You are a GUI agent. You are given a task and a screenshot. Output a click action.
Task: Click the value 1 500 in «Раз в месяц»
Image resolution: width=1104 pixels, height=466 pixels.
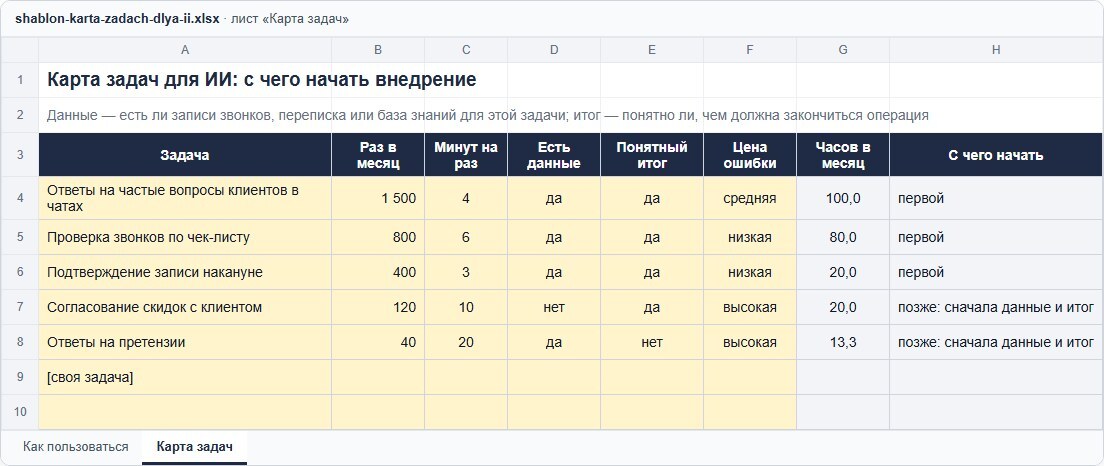[x=378, y=198]
